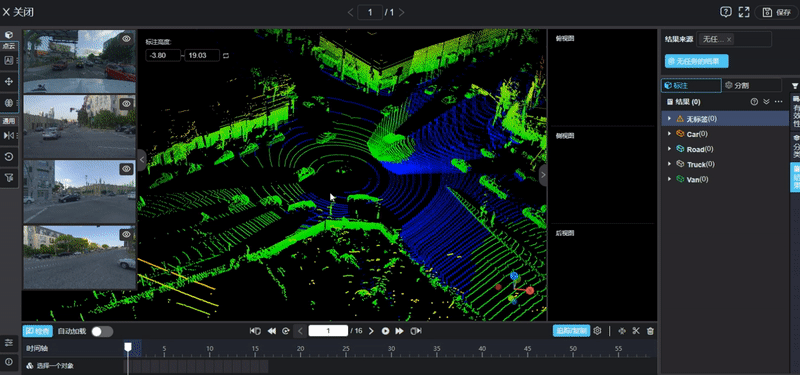This screenshot has width=800, height=375.
Task: Toggle fullscreen mode icon
Action: [744, 12]
